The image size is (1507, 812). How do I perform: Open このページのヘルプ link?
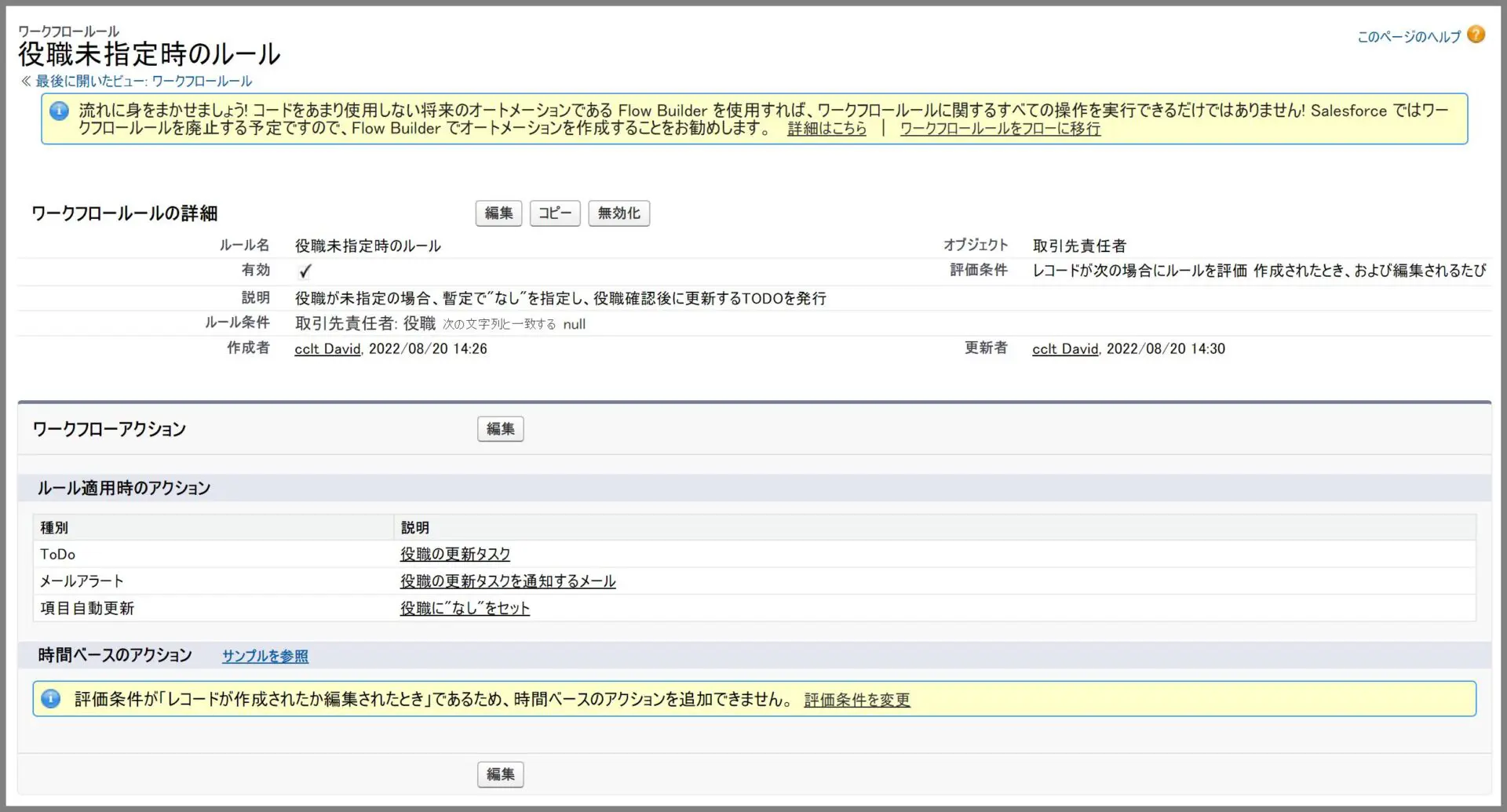click(x=1408, y=37)
